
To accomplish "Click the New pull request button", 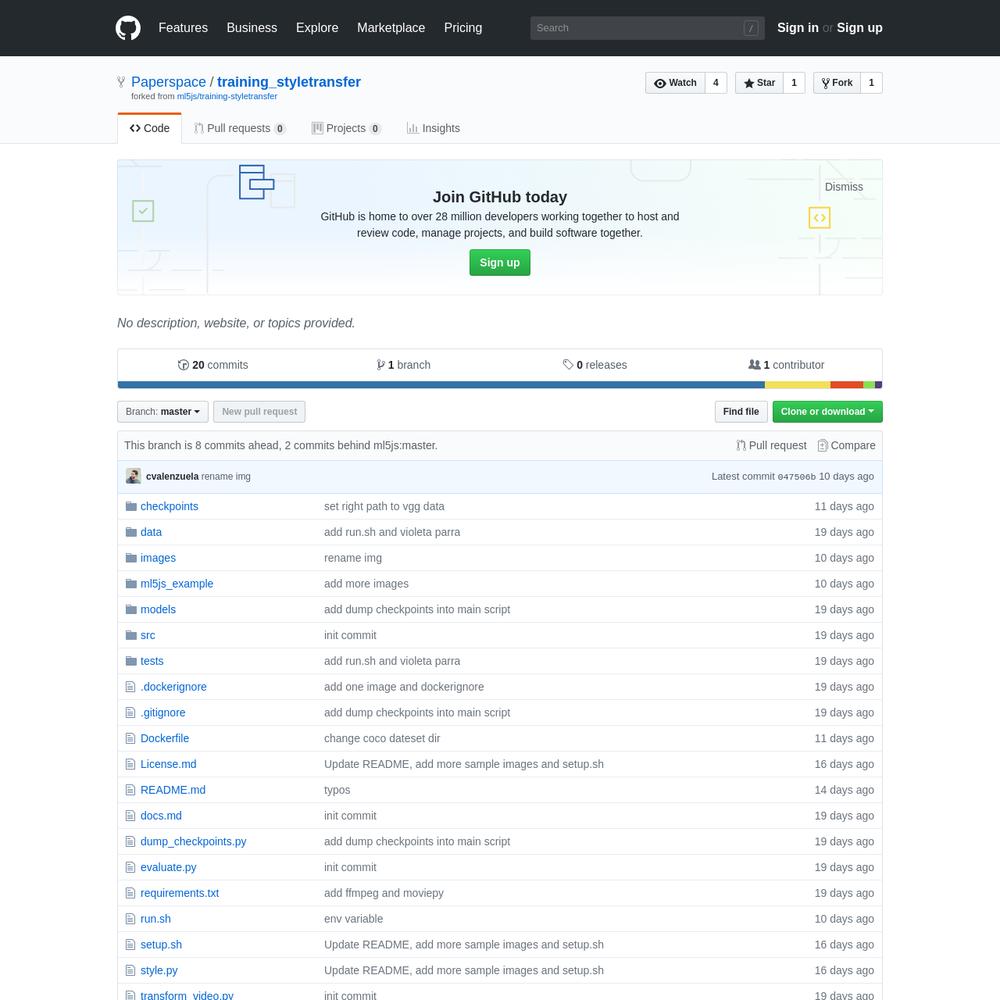I will pyautogui.click(x=260, y=412).
